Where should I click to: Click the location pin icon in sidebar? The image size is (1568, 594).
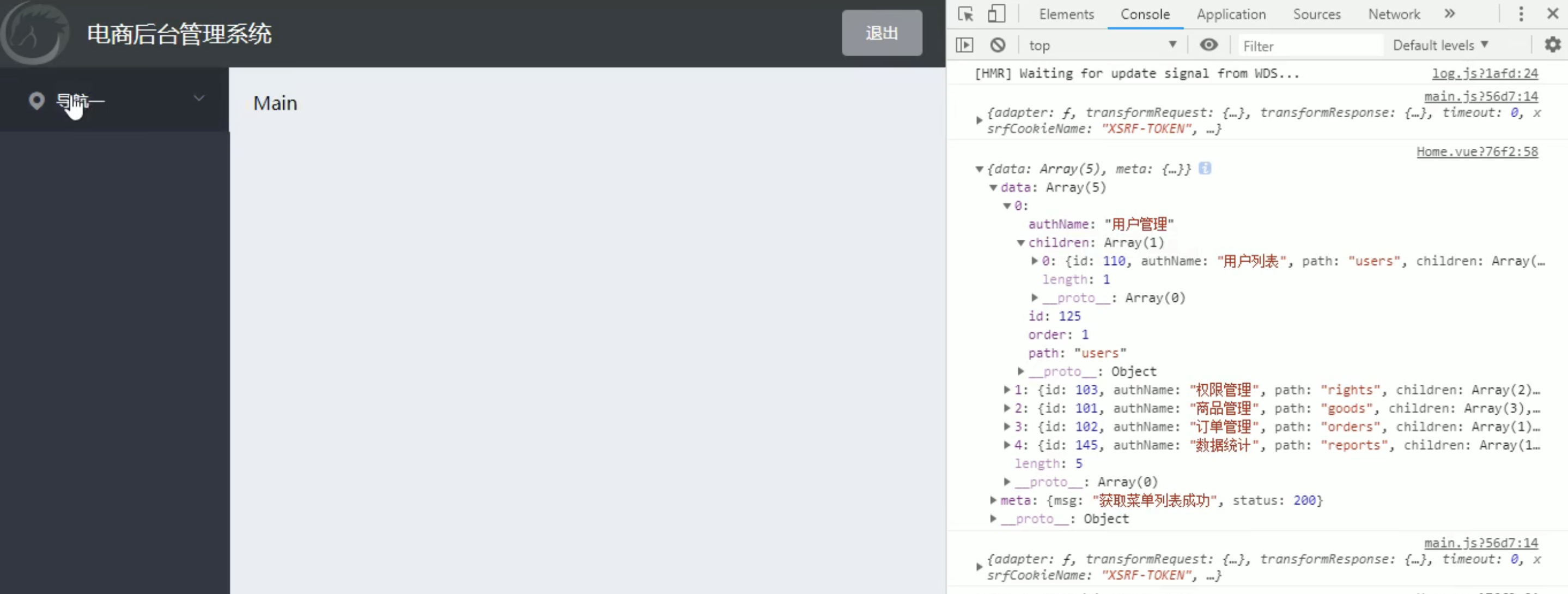click(37, 100)
